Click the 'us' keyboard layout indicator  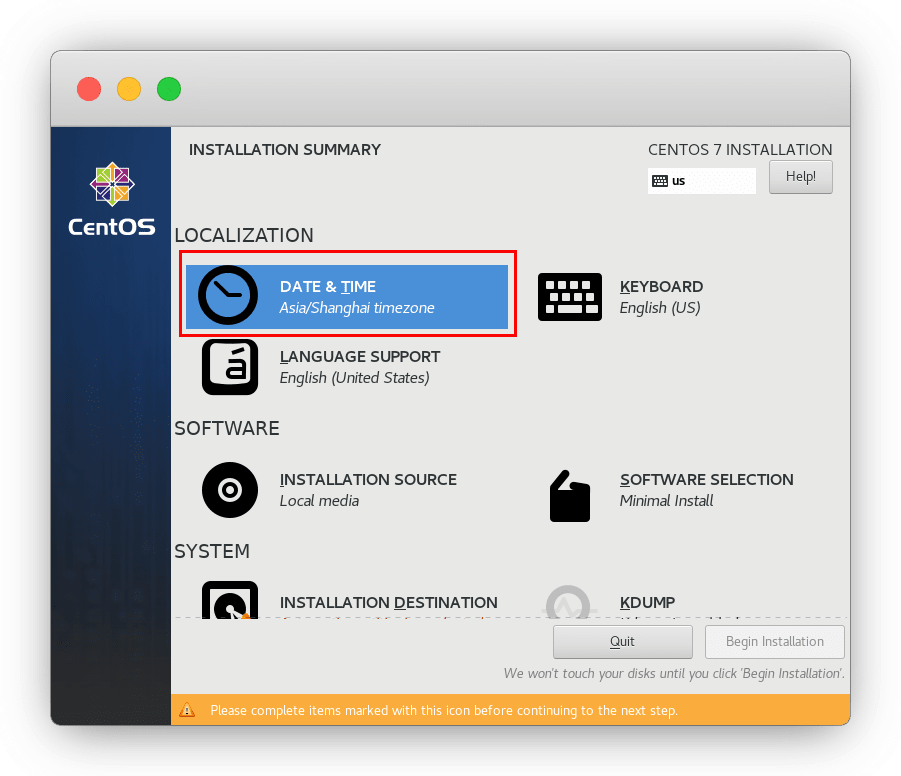point(701,181)
